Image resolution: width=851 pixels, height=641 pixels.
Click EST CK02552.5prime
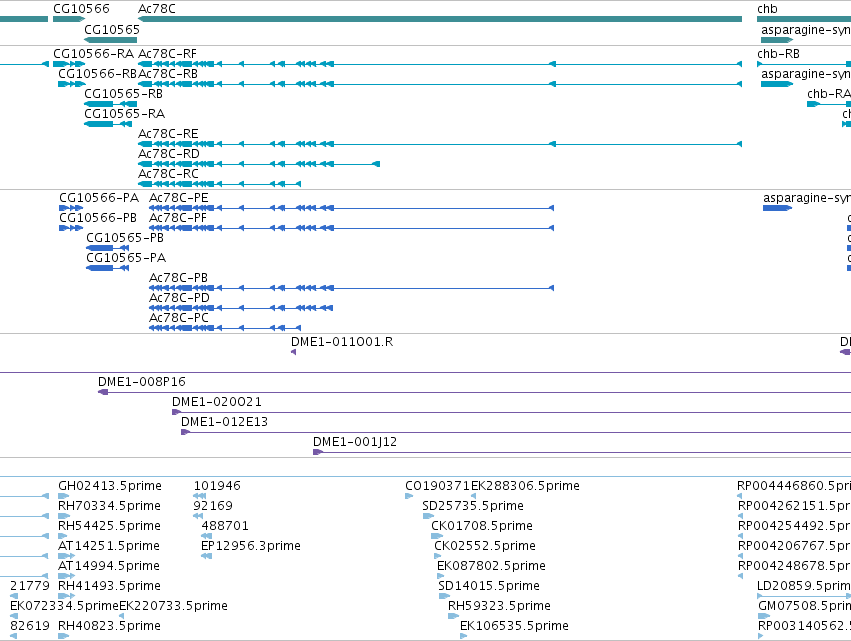point(437,556)
